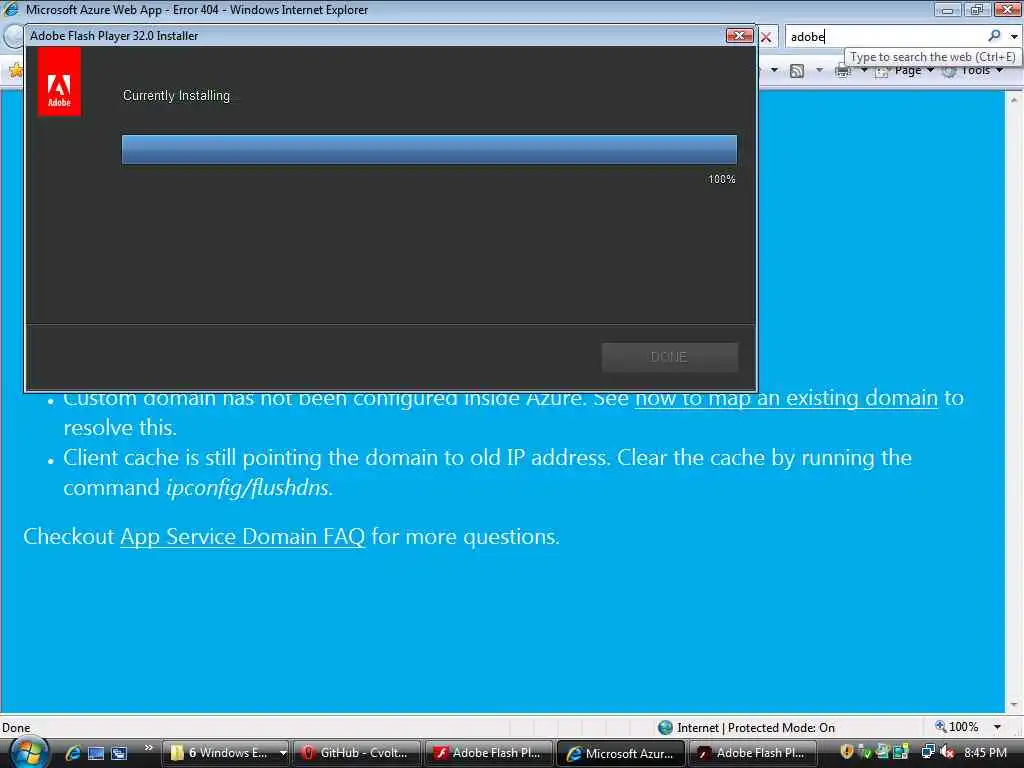
Task: Click the DONE button in Flash installer
Action: coord(669,357)
